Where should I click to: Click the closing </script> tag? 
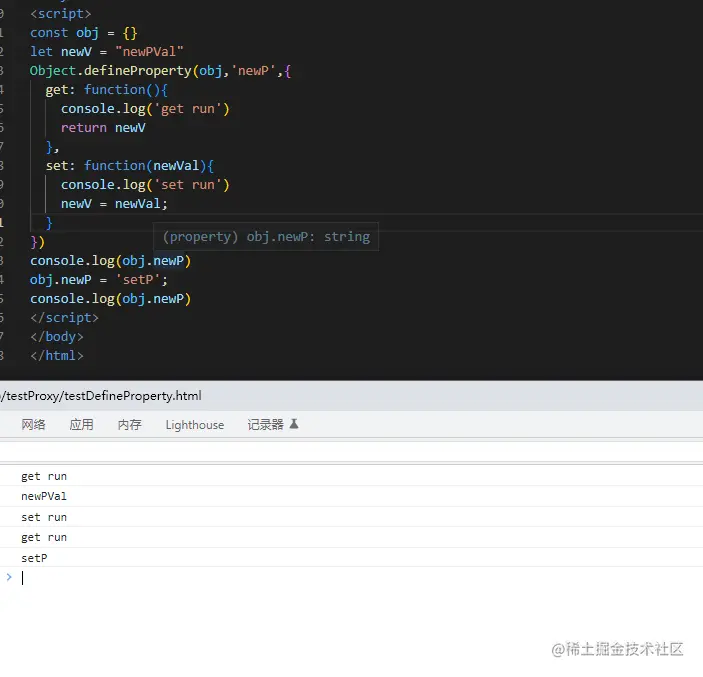pyautogui.click(x=64, y=318)
